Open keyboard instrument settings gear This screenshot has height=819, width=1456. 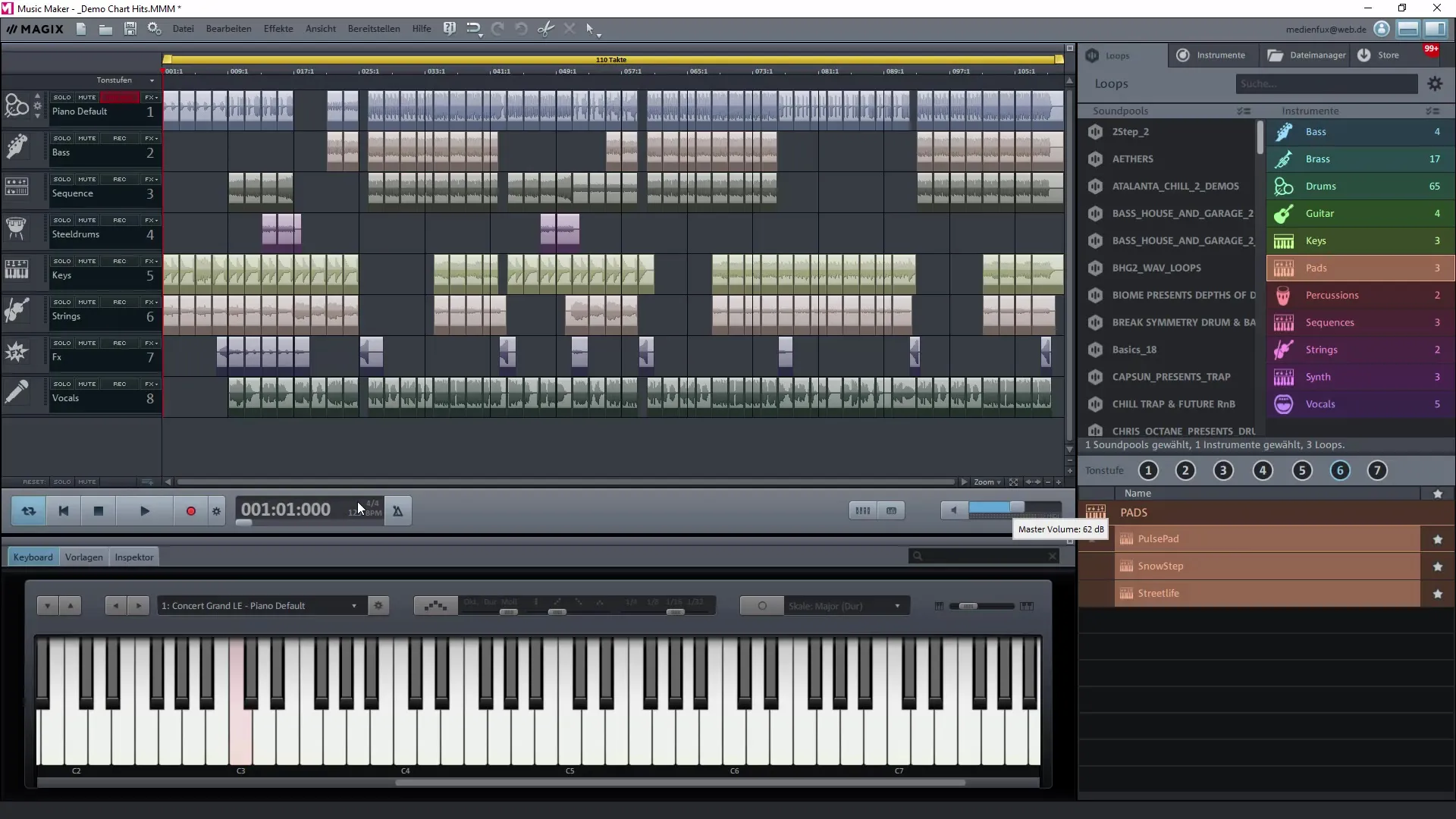point(378,605)
